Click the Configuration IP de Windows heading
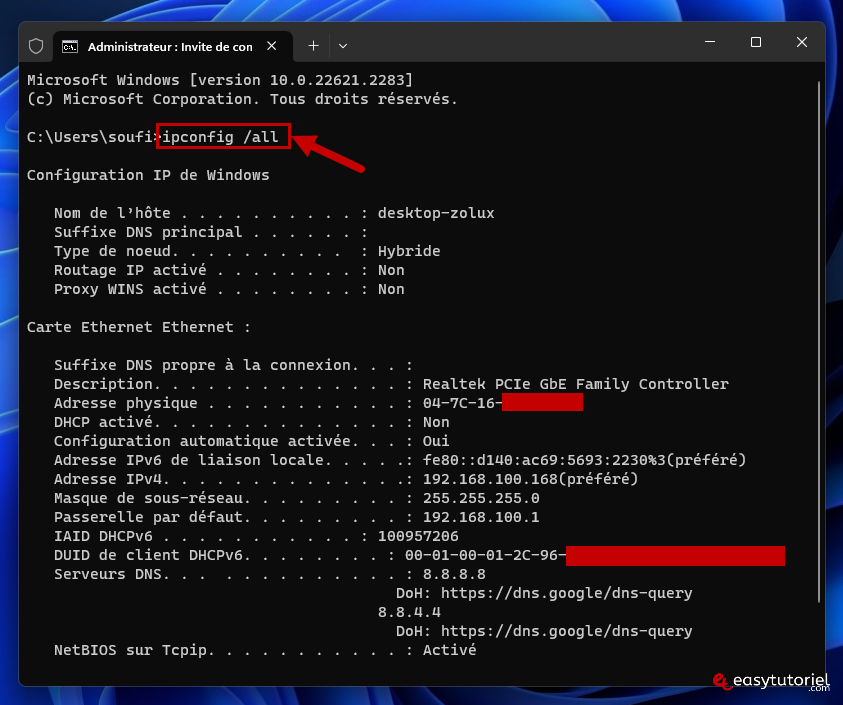Viewport: 843px width, 705px height. (x=148, y=175)
